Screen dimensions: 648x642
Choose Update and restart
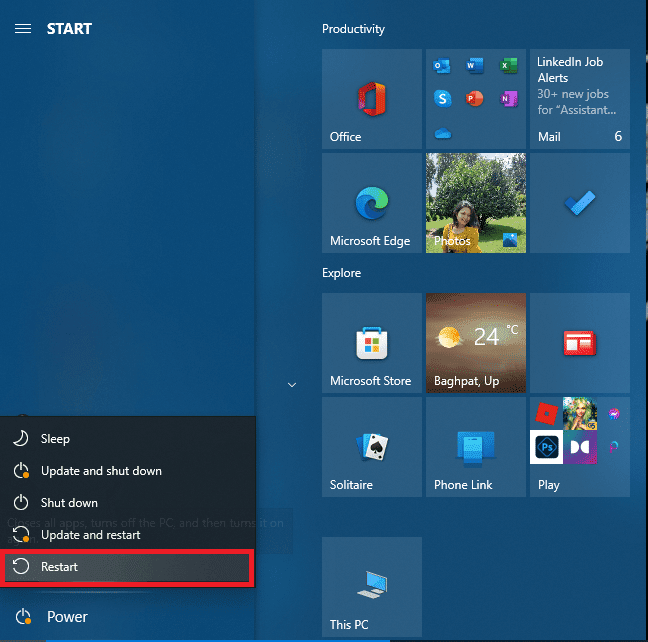coord(127,535)
